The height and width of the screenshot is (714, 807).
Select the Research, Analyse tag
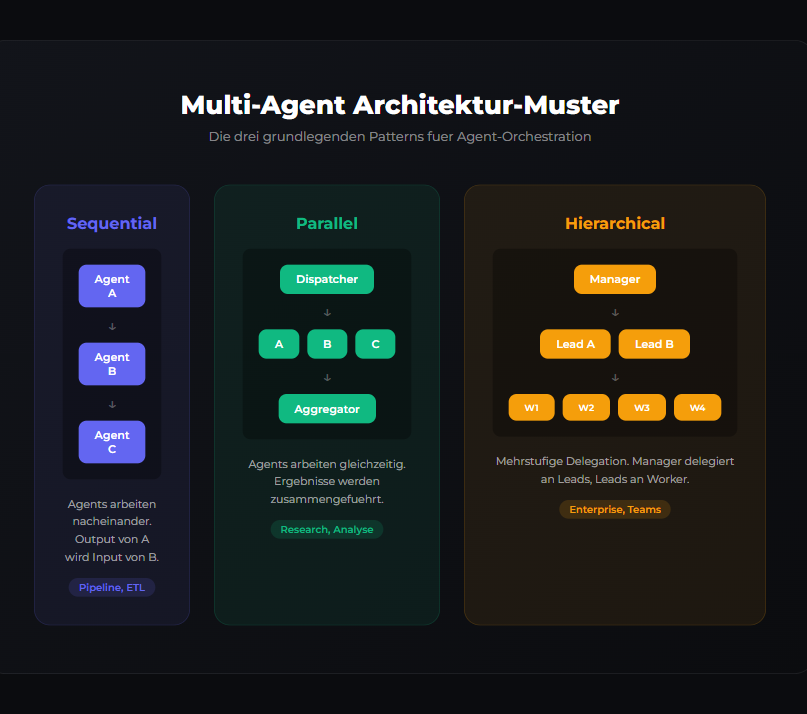pos(327,530)
